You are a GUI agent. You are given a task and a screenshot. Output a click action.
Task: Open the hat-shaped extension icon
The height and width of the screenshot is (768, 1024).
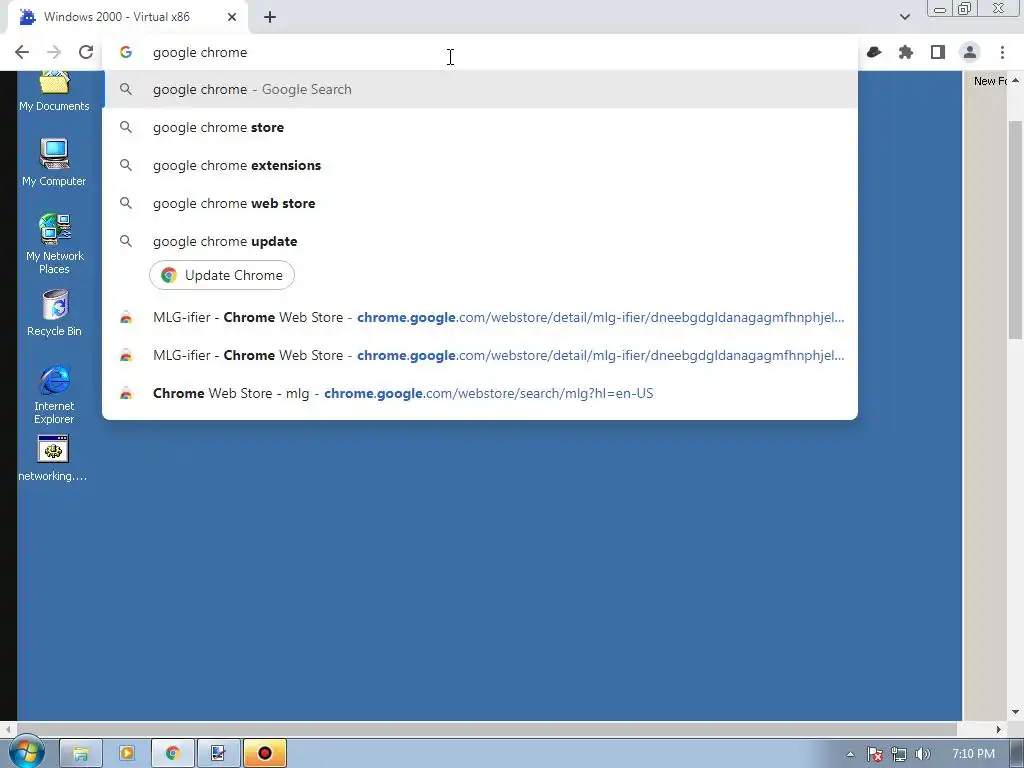click(x=874, y=52)
